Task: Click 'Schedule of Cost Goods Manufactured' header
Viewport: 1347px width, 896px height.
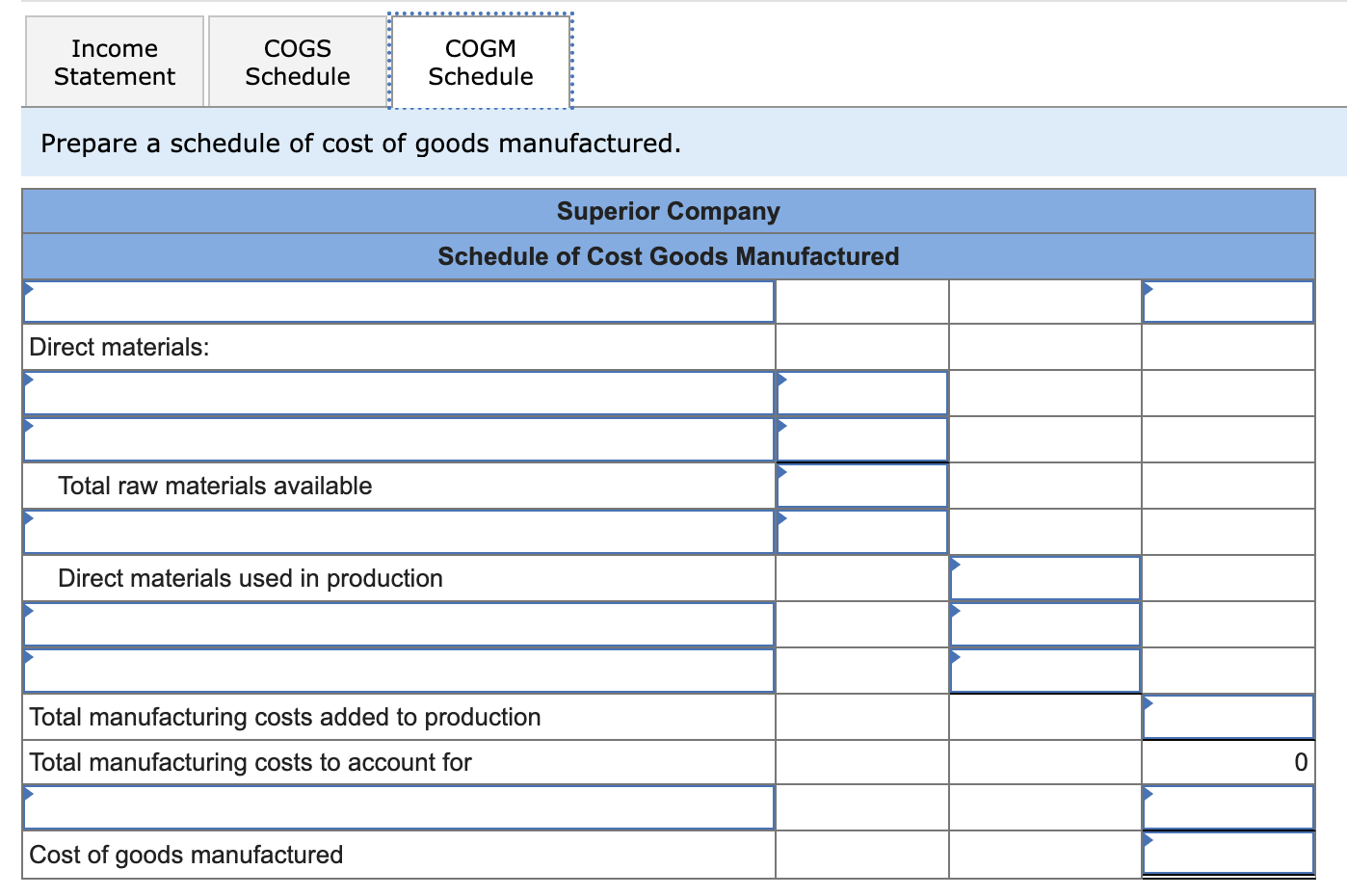Action: (669, 256)
